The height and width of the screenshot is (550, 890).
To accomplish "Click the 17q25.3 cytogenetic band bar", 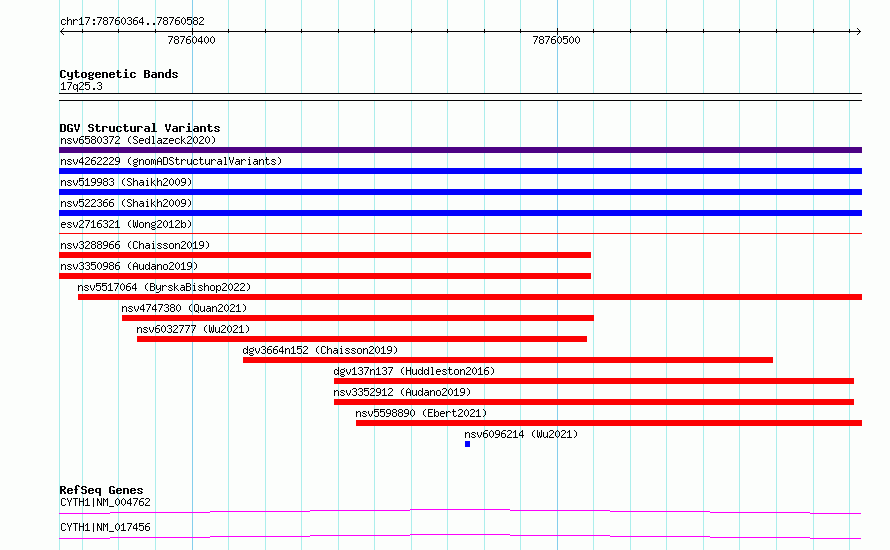I will (x=460, y=97).
